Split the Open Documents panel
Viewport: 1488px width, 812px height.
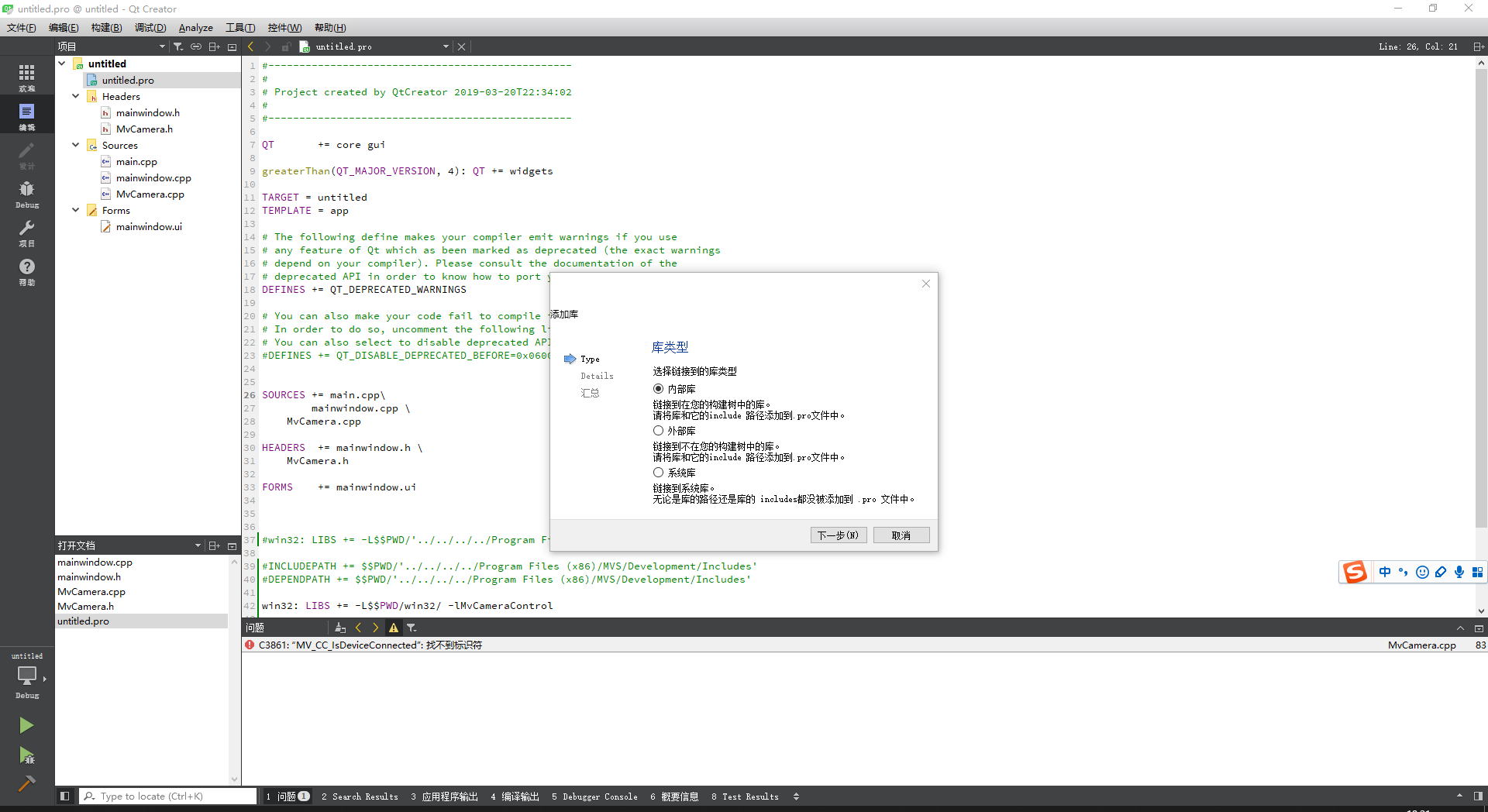[x=215, y=545]
